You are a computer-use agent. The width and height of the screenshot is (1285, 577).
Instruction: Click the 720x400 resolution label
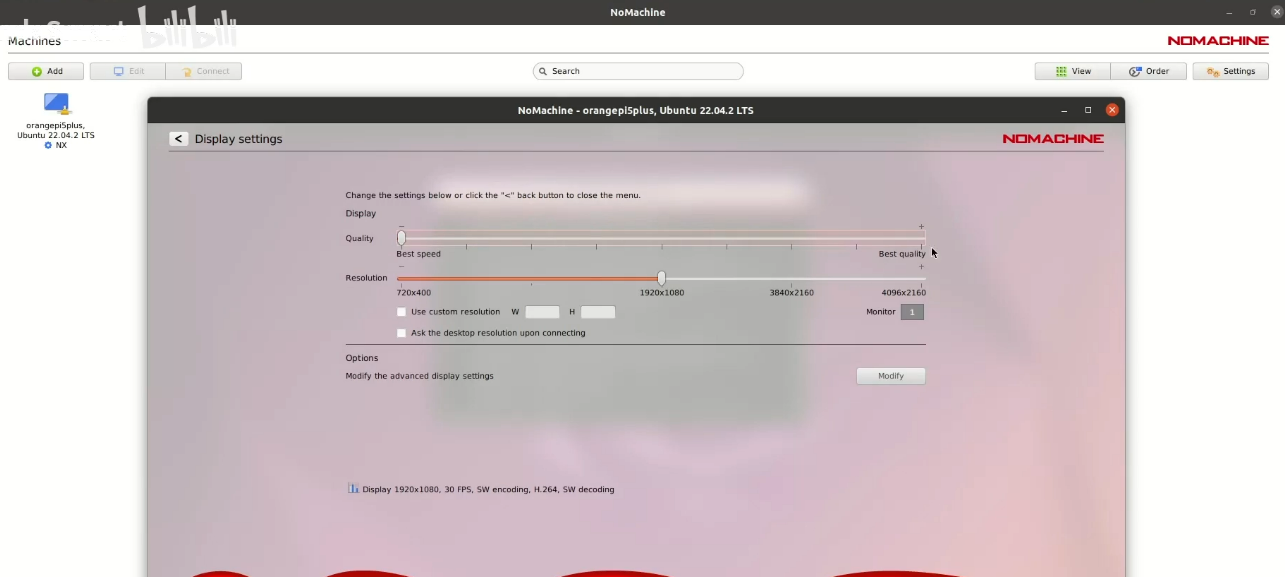point(414,293)
